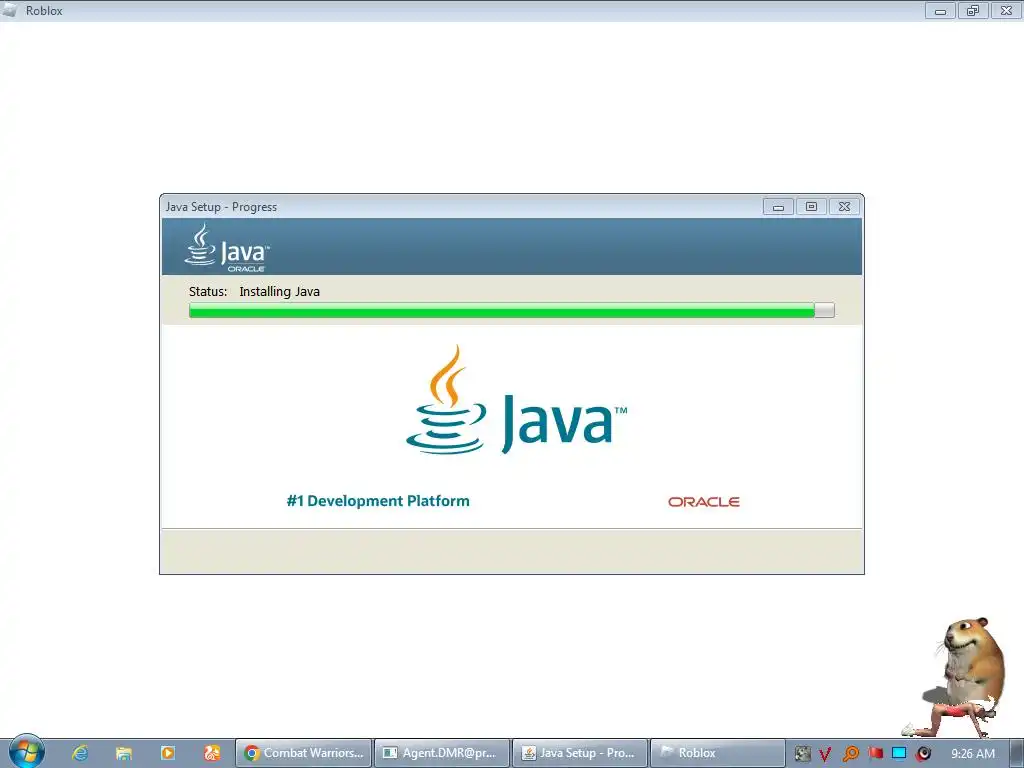Open Windows Media Player taskbar icon
The height and width of the screenshot is (768, 1024).
click(x=168, y=753)
